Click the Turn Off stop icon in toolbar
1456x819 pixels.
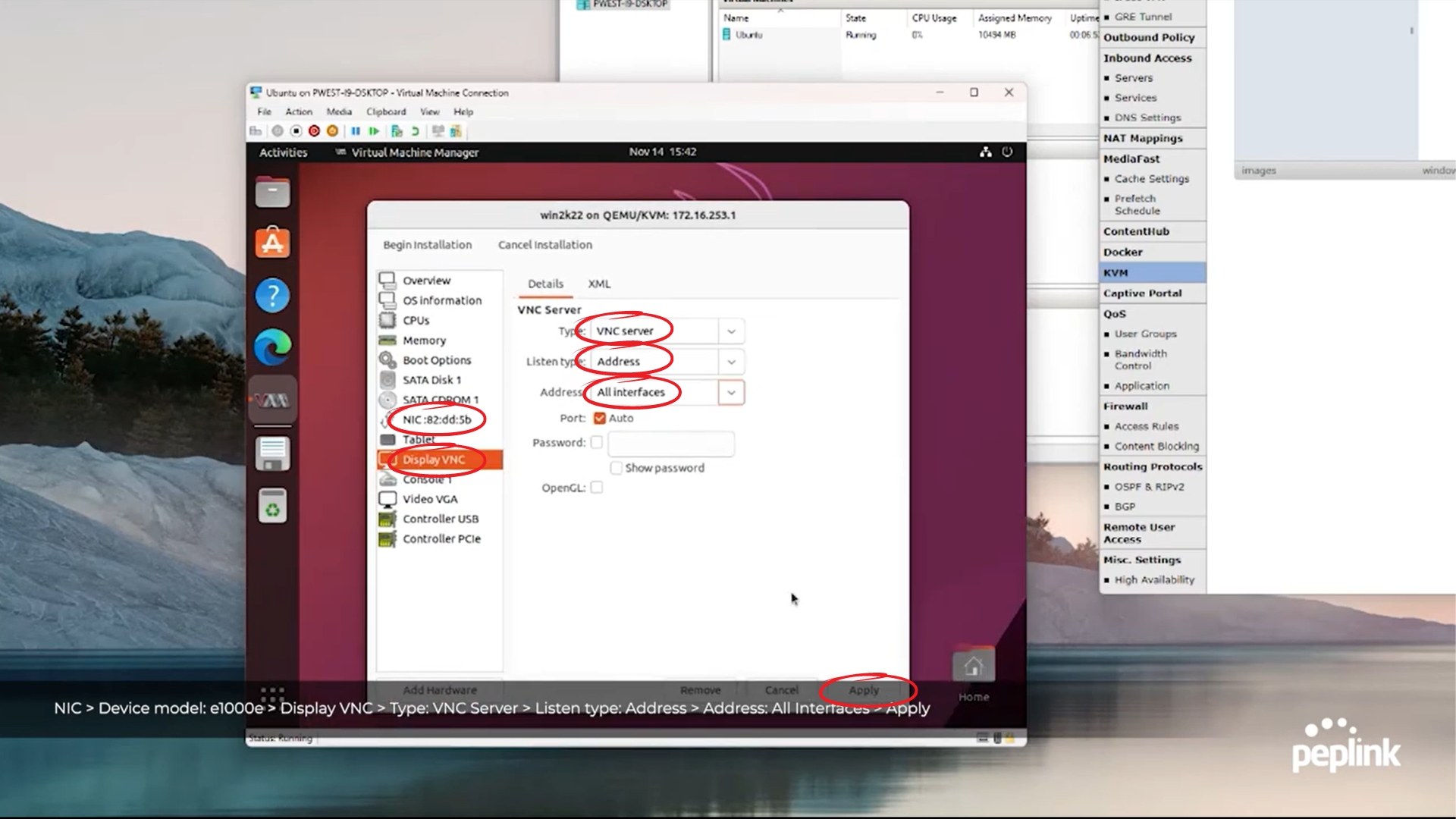pos(296,131)
